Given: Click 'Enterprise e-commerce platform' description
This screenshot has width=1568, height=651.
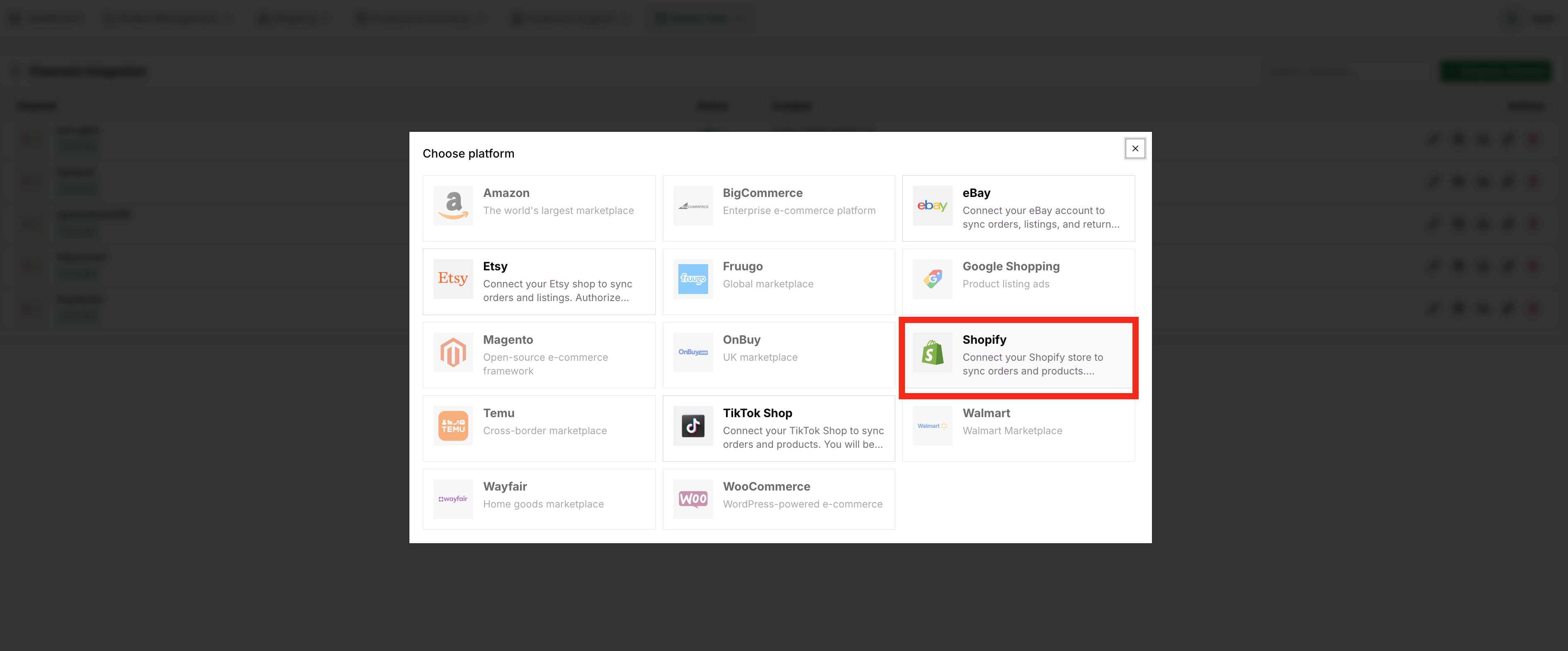Looking at the screenshot, I should (x=799, y=211).
